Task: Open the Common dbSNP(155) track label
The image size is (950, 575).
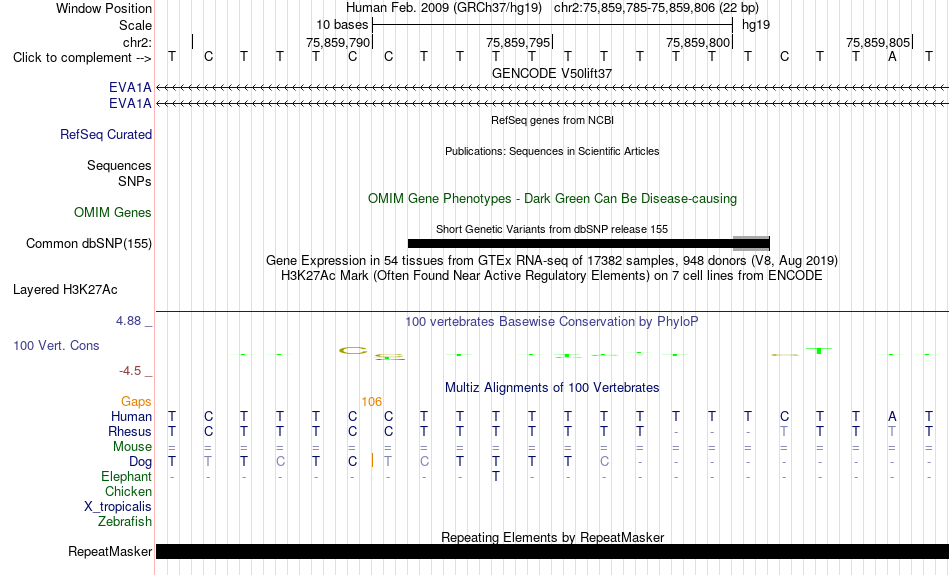Action: [x=88, y=244]
